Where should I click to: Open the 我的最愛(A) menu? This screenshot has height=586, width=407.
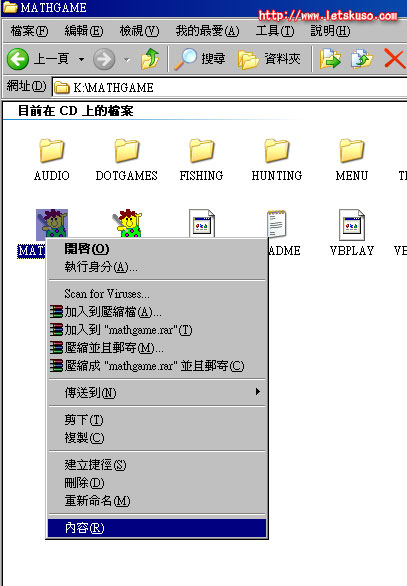[x=207, y=31]
